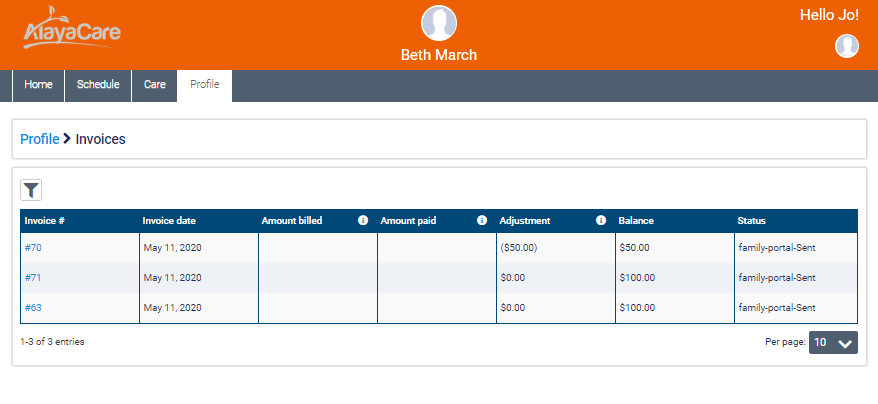The height and width of the screenshot is (404, 878).
Task: Click the Adjustment column header
Action: click(x=555, y=221)
